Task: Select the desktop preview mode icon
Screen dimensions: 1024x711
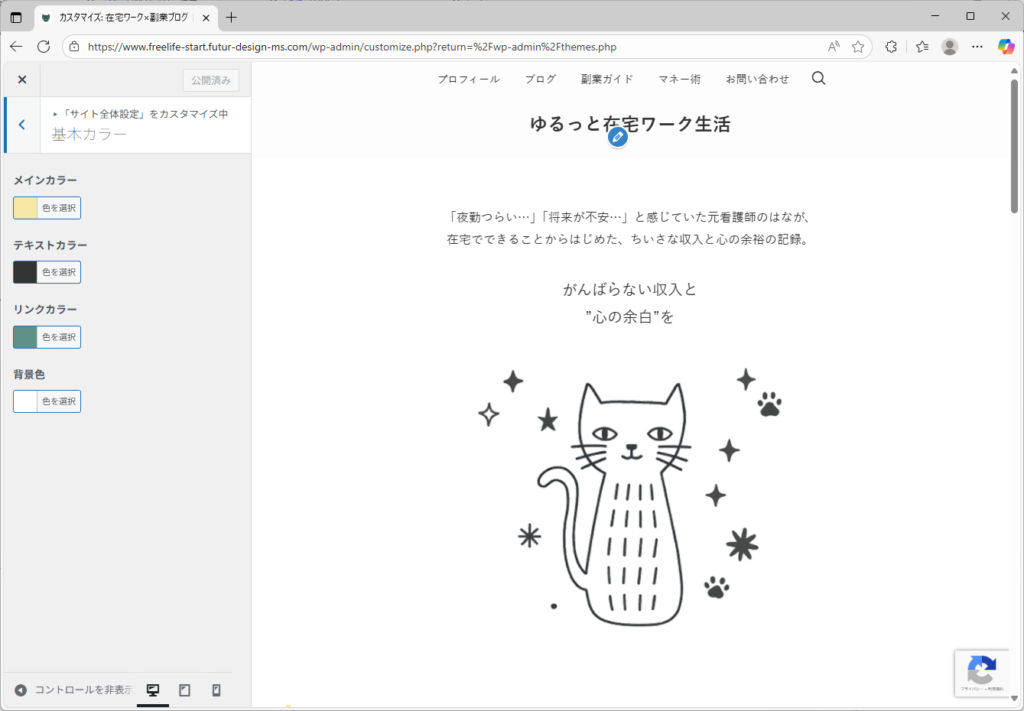Action: pos(152,690)
